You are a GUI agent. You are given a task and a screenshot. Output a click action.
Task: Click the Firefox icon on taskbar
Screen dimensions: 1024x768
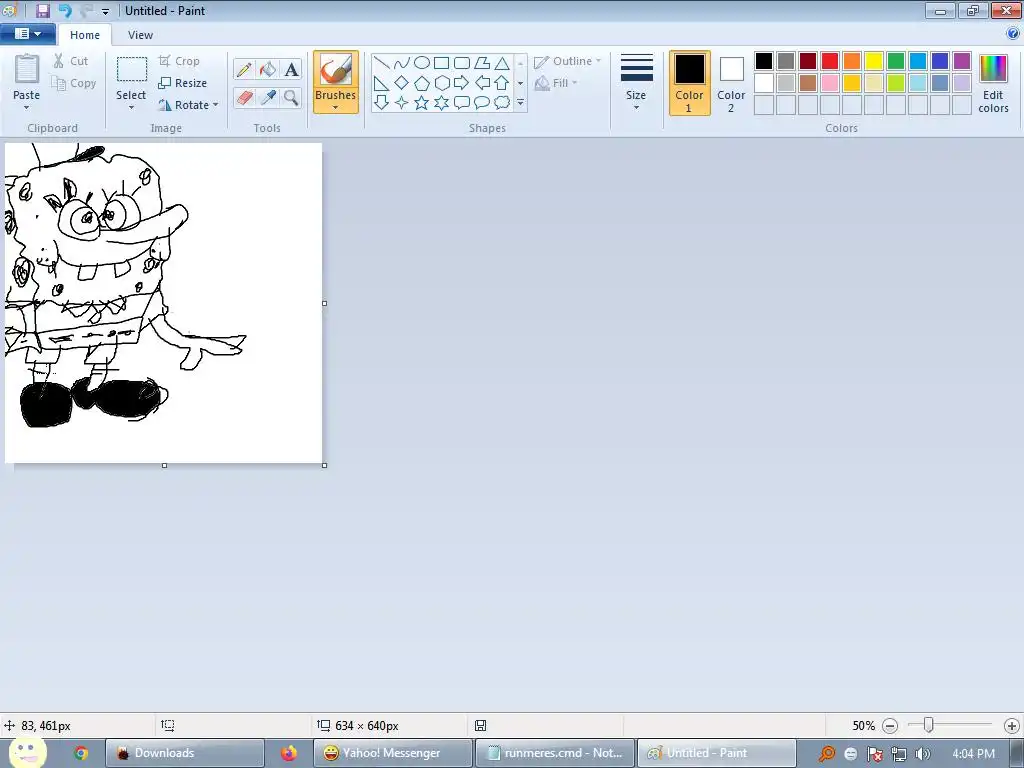pos(289,753)
